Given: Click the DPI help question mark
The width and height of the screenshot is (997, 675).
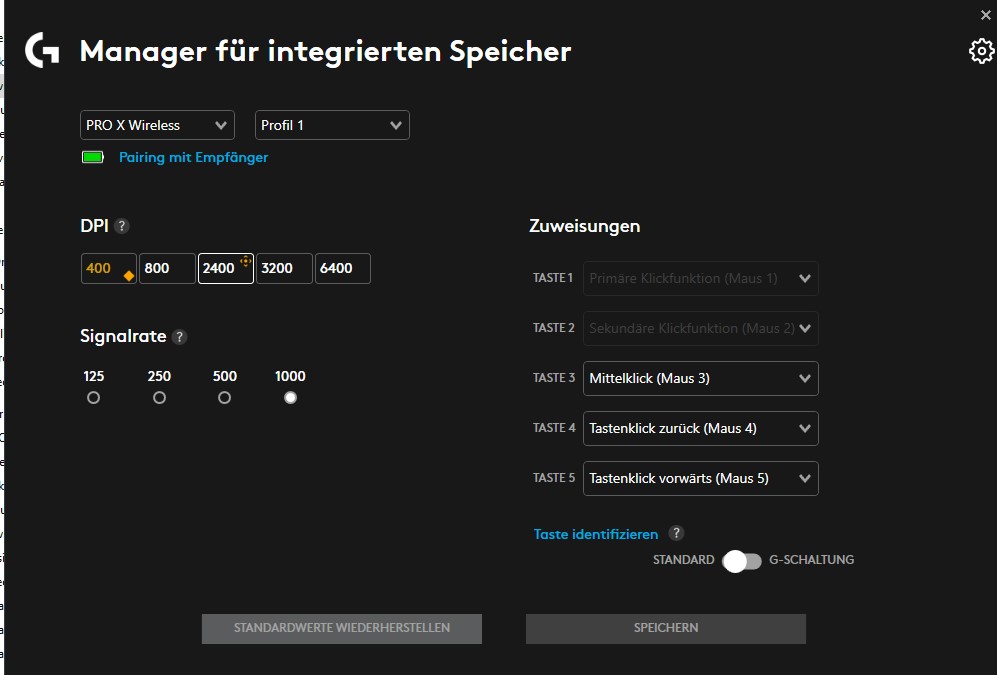Looking at the screenshot, I should [x=122, y=226].
